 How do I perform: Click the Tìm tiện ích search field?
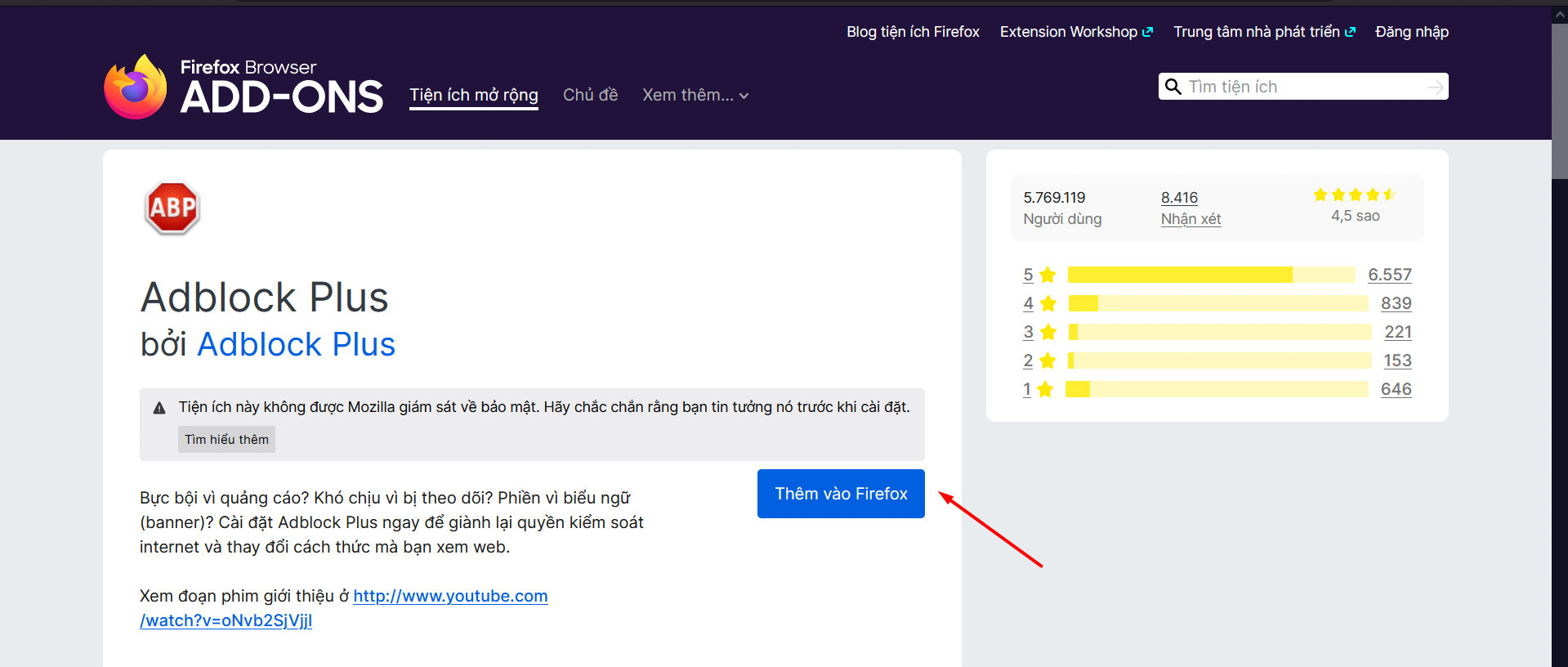coord(1303,87)
